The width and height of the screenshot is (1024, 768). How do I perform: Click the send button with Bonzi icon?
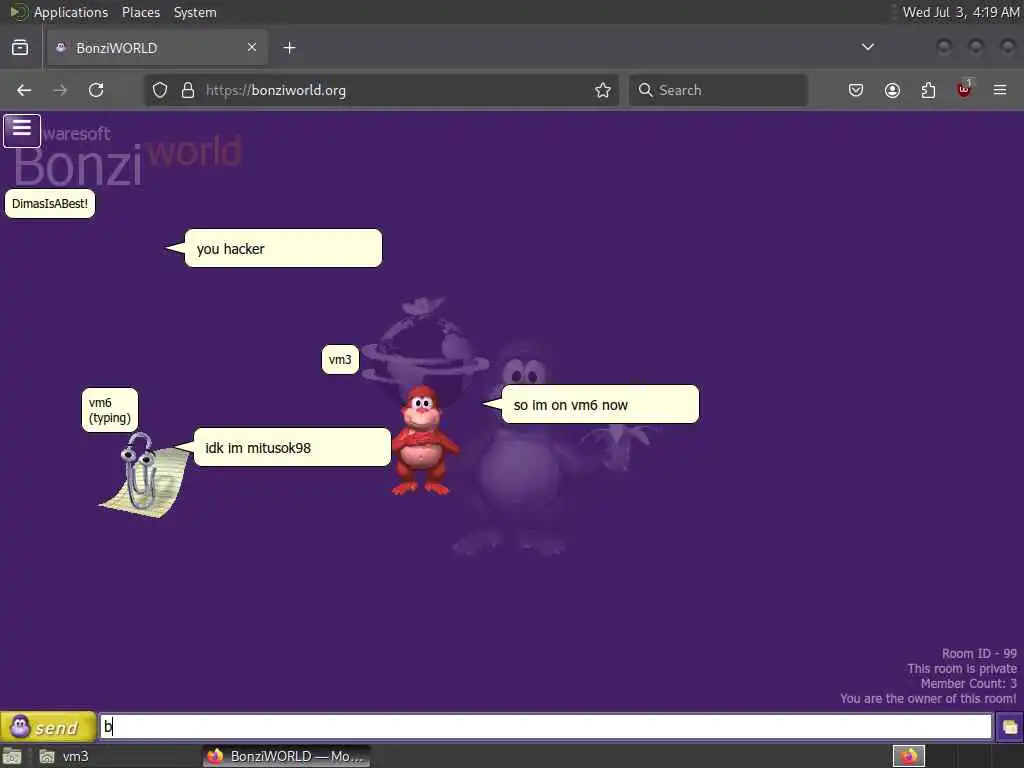click(x=48, y=727)
